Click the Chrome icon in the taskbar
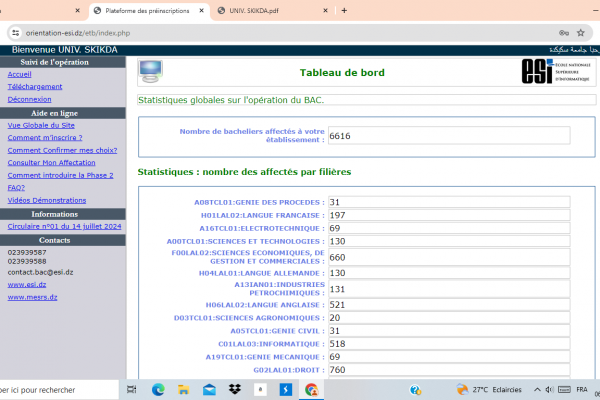The width and height of the screenshot is (600, 400). (x=311, y=390)
